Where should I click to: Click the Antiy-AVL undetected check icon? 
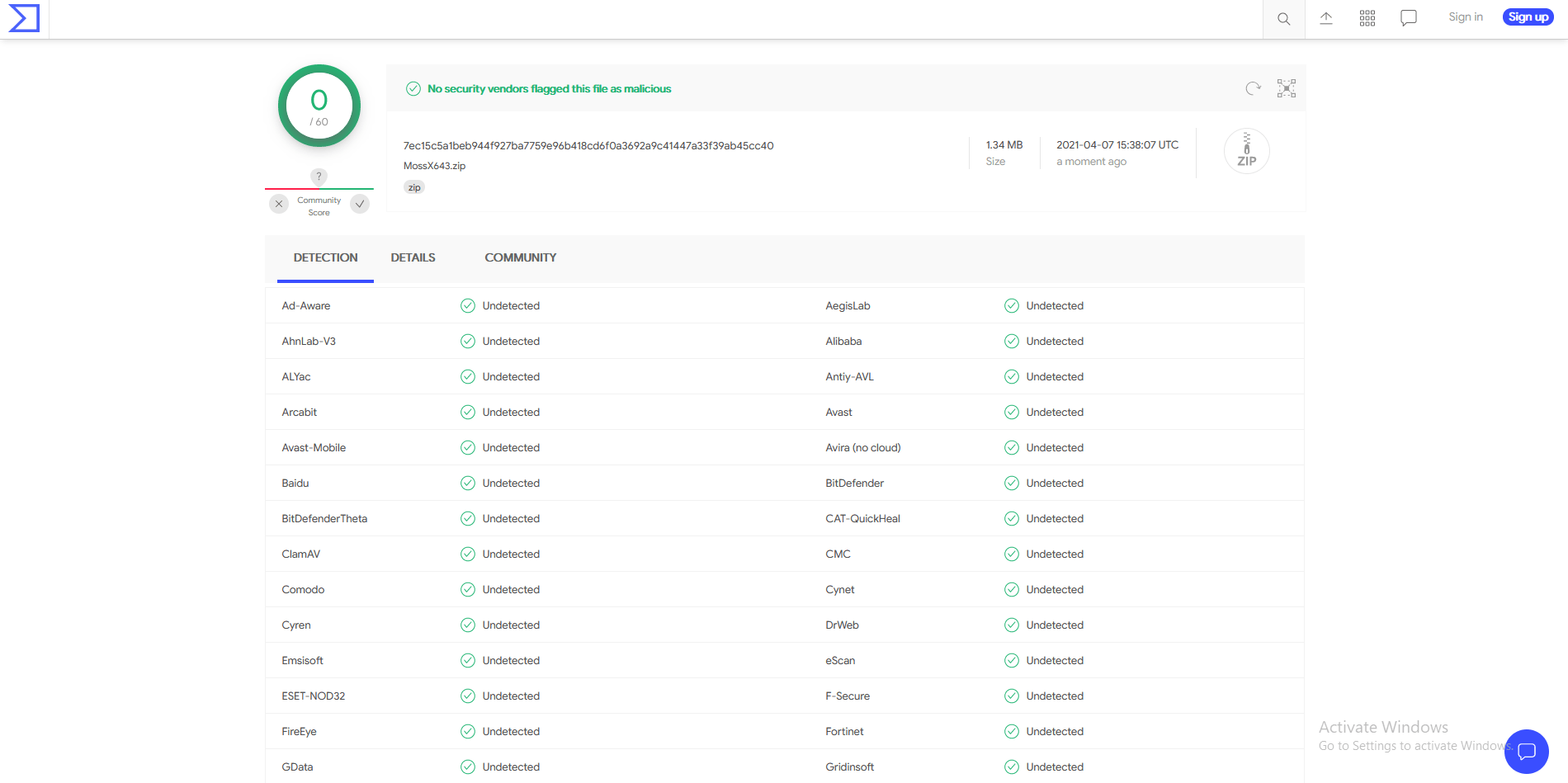1012,377
